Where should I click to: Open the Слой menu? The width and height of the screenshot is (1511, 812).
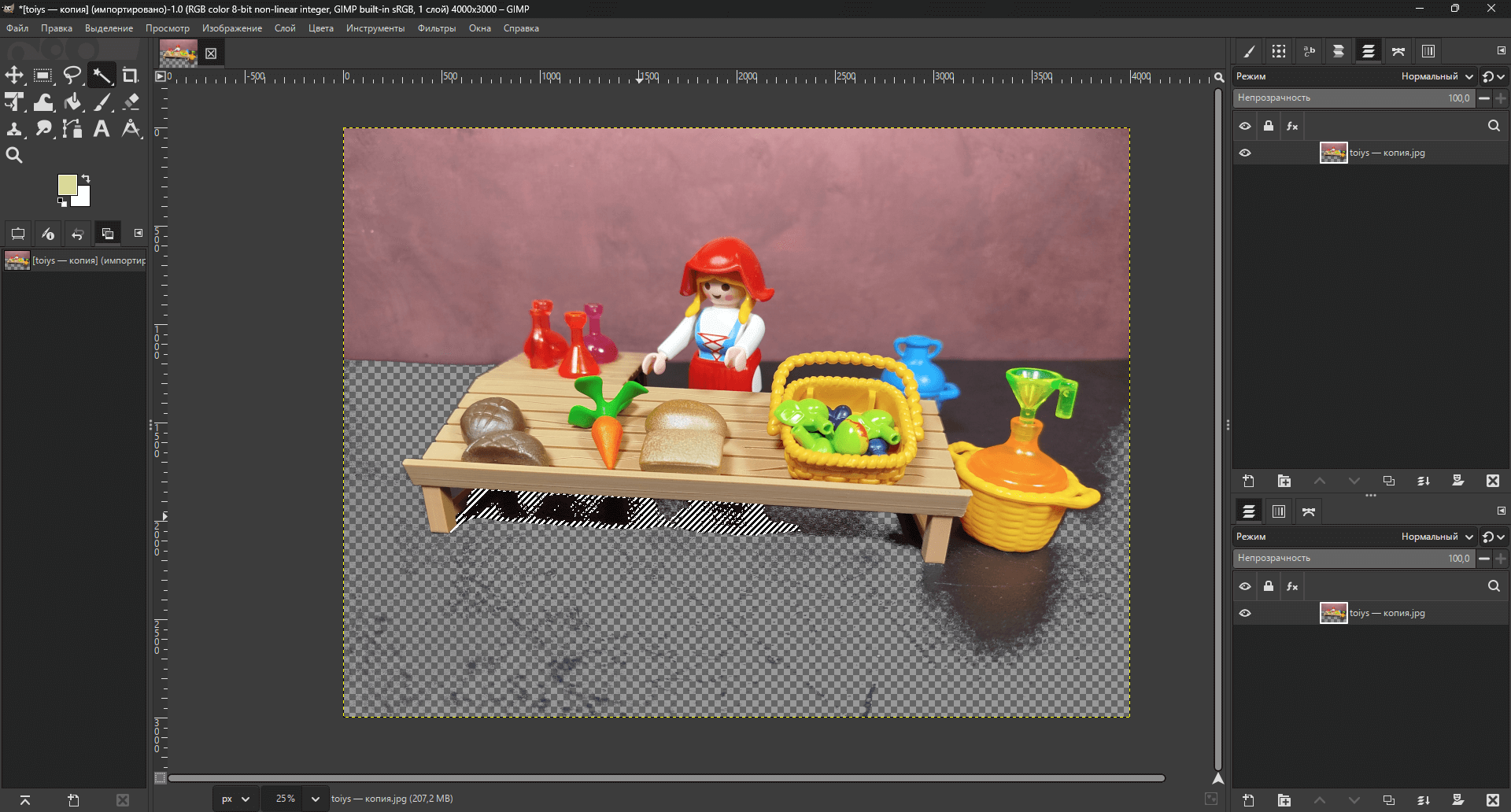tap(285, 28)
